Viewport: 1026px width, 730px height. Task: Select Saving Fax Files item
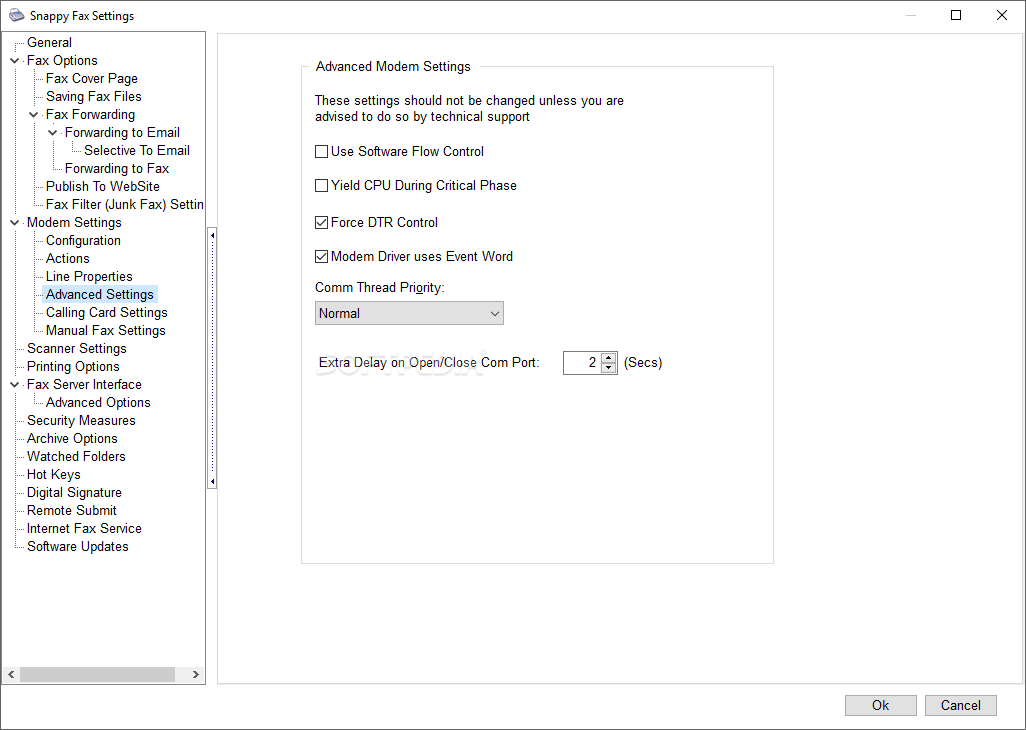point(94,97)
